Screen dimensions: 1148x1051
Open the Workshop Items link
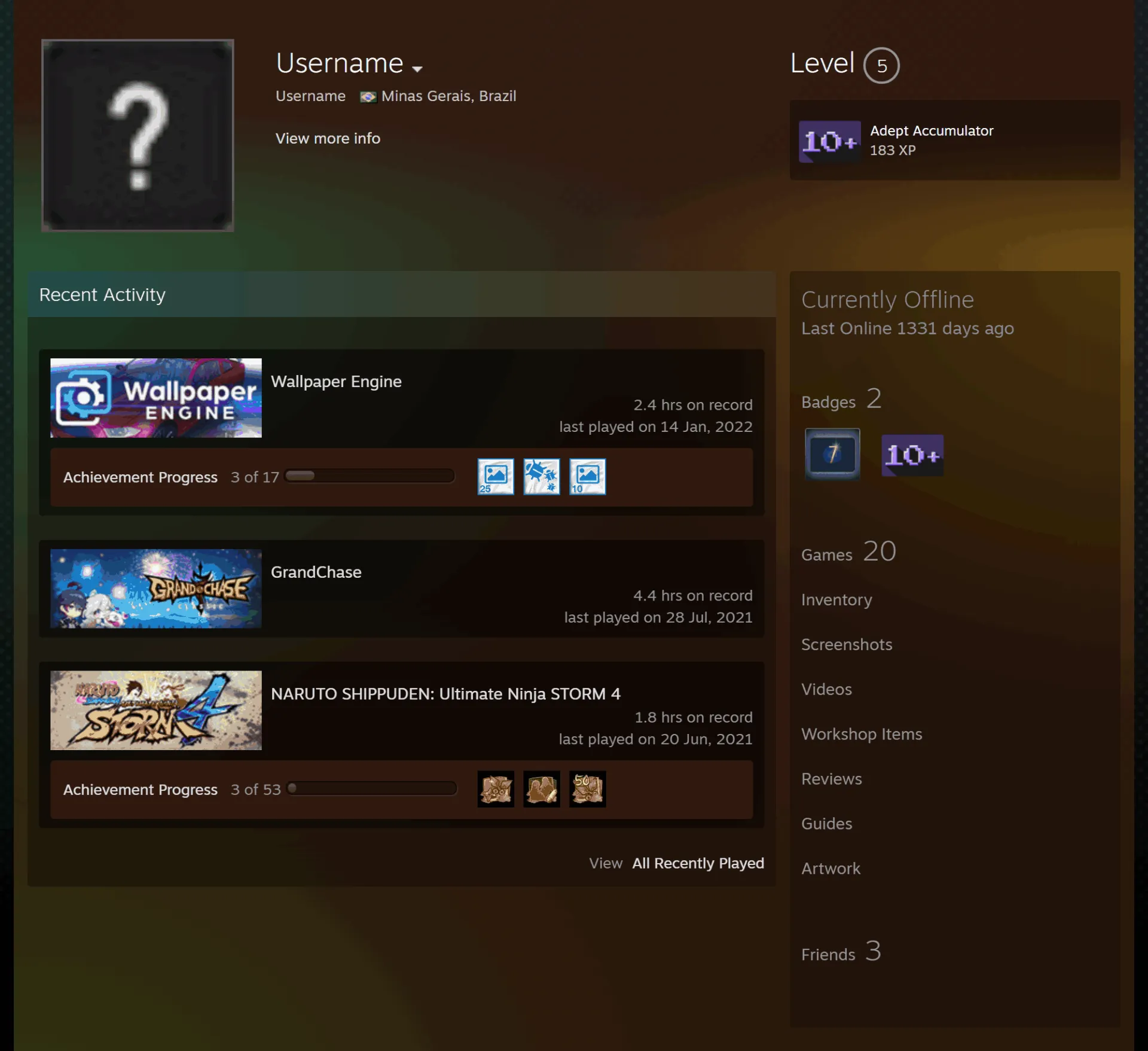tap(862, 734)
